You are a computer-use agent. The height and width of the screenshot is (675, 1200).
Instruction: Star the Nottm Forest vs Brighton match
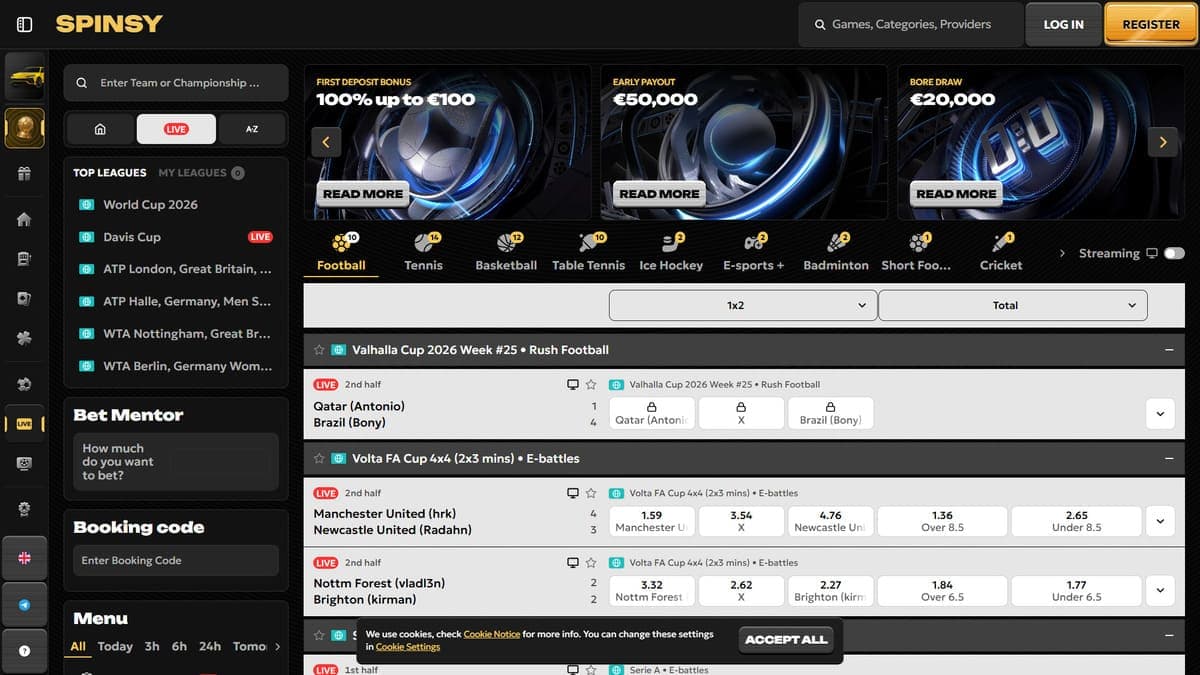591,562
